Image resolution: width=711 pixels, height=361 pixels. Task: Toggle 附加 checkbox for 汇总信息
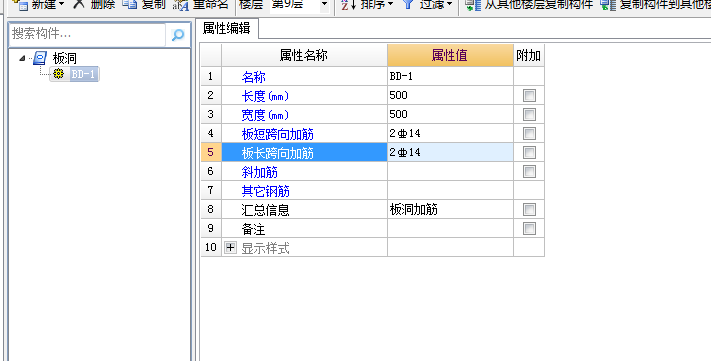[529, 210]
